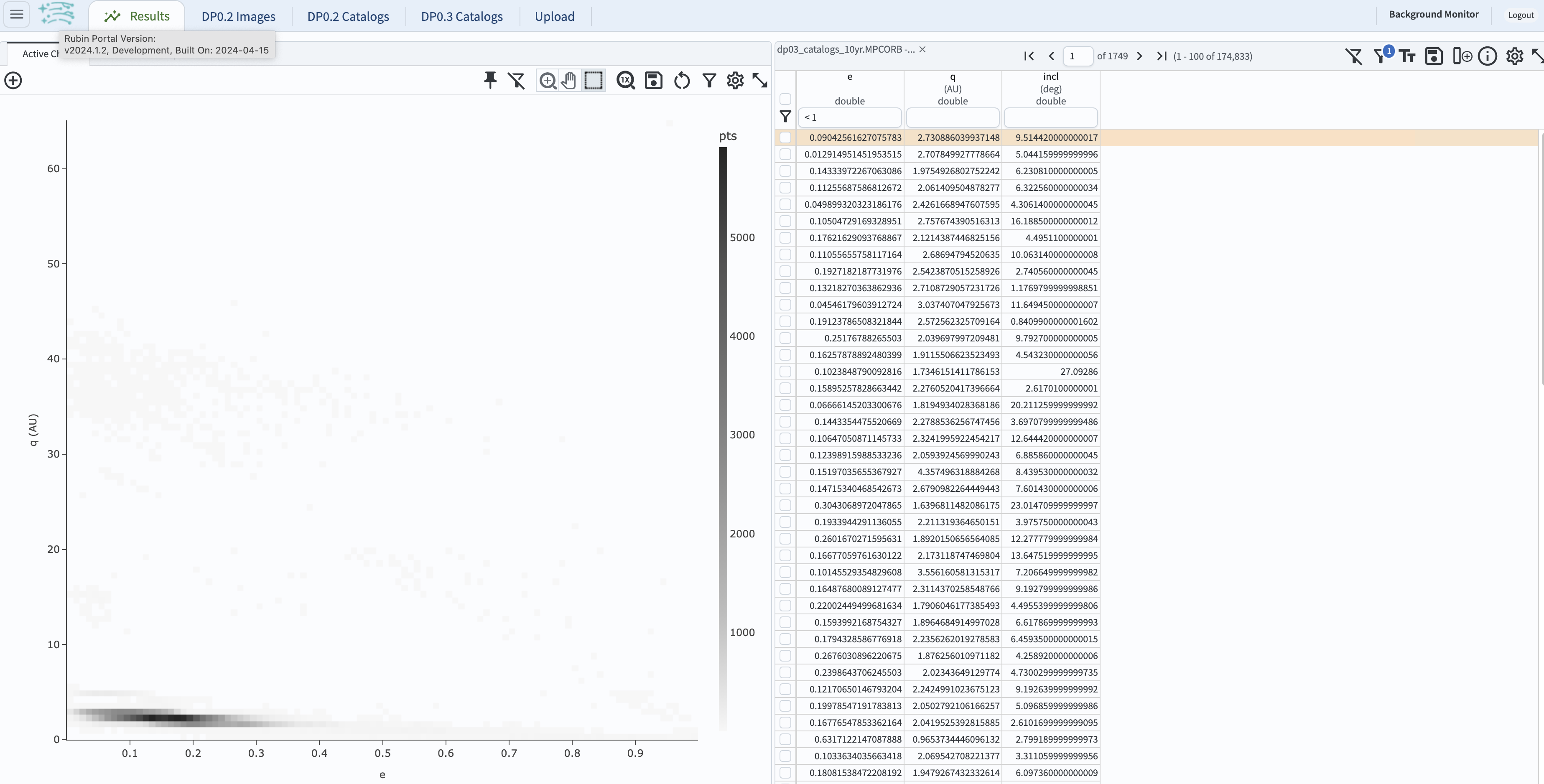Click the incl value 27.09286
The width and height of the screenshot is (1544, 784).
pos(1079,372)
